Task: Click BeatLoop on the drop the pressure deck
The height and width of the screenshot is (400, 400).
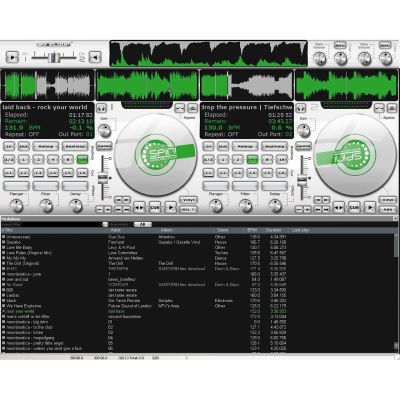Action: point(274,146)
